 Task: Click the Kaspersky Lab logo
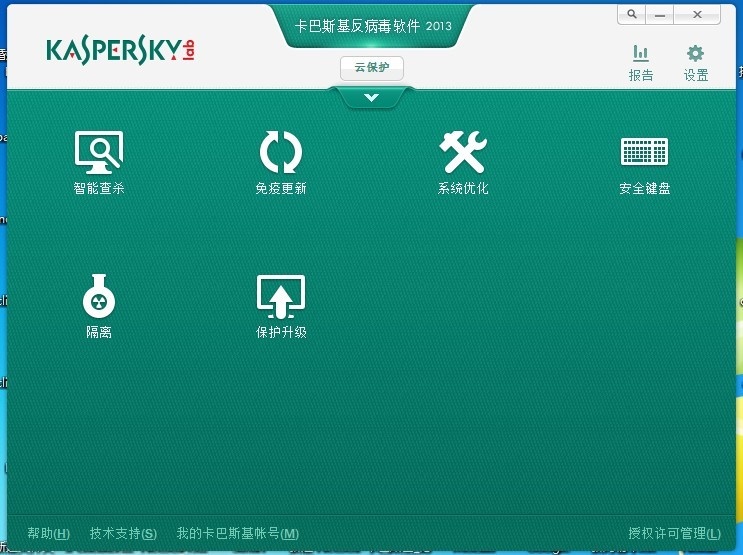120,51
